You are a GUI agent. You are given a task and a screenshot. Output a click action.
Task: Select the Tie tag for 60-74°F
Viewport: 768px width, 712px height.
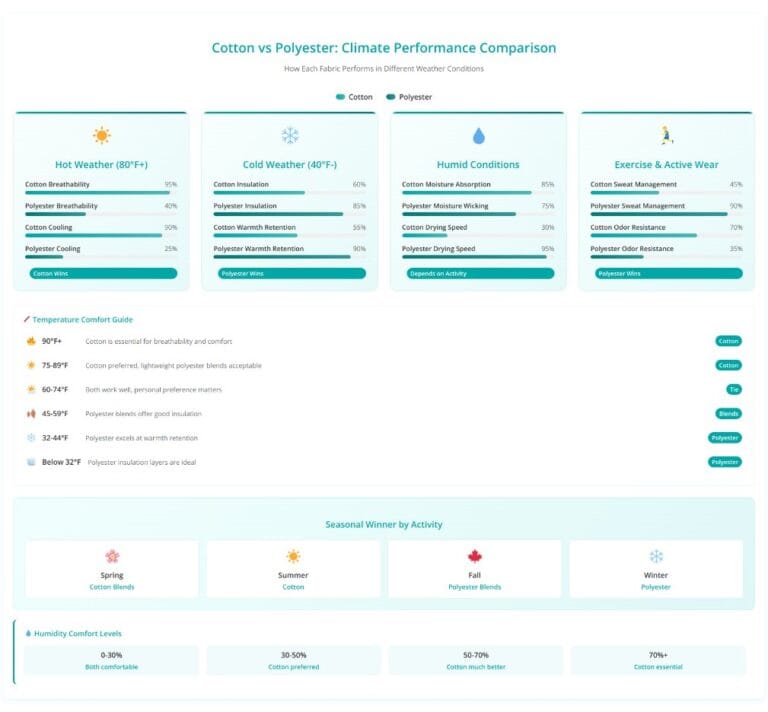[x=734, y=389]
